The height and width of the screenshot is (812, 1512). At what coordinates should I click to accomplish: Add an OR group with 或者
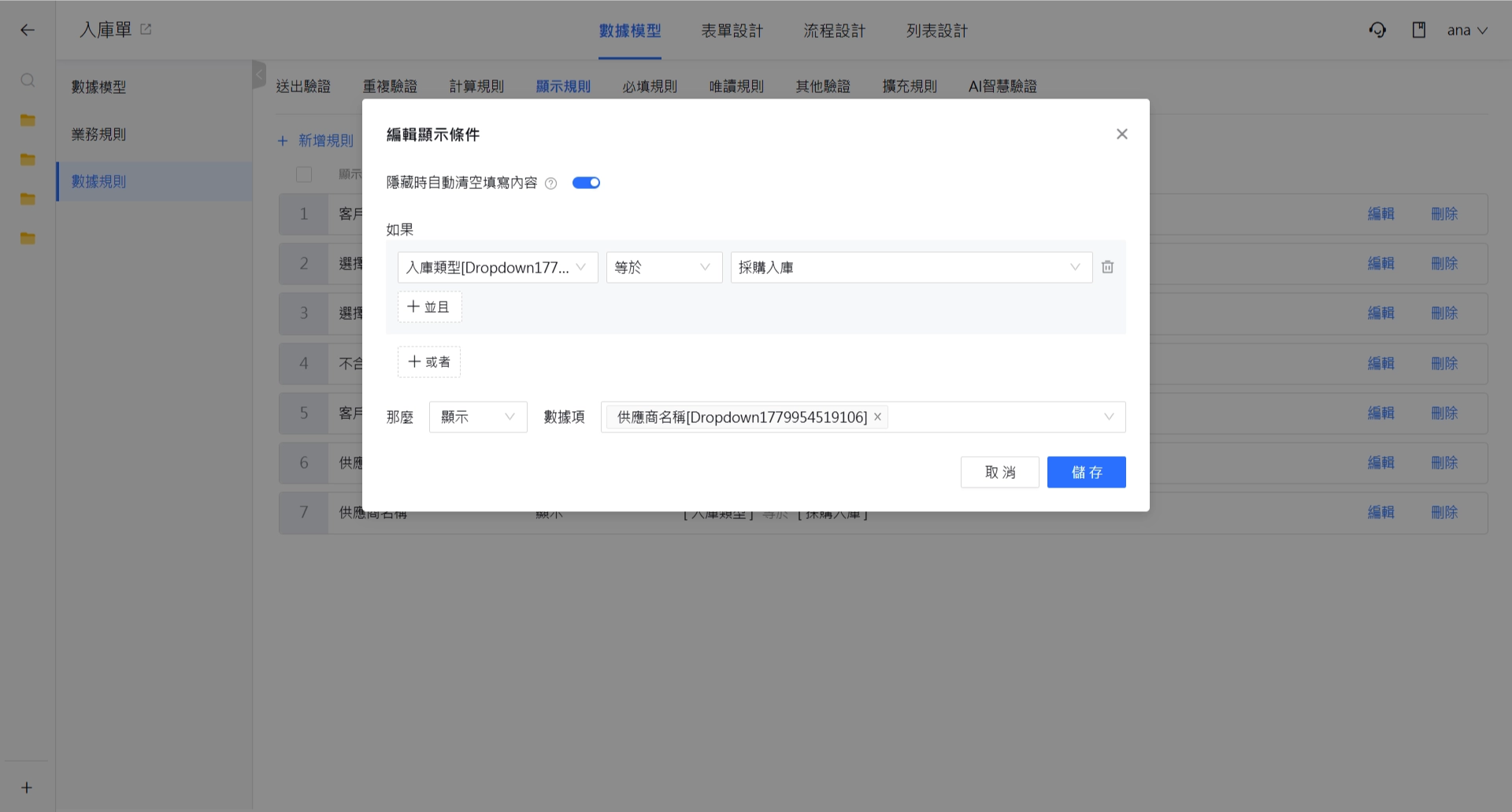(429, 362)
